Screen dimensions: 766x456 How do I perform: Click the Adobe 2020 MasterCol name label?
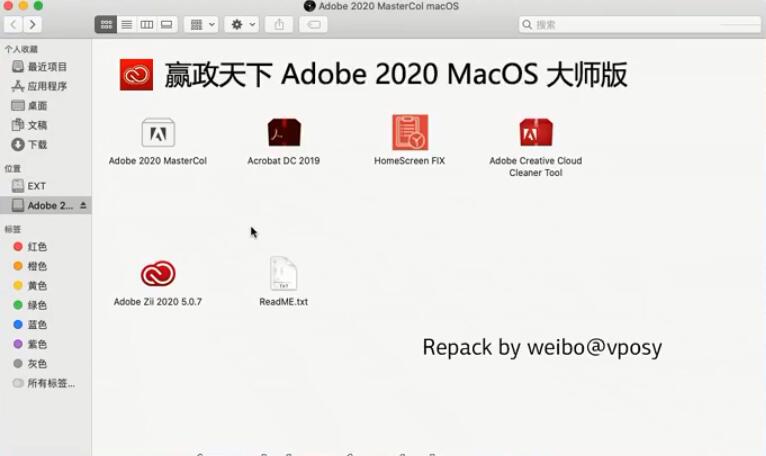pos(158,161)
